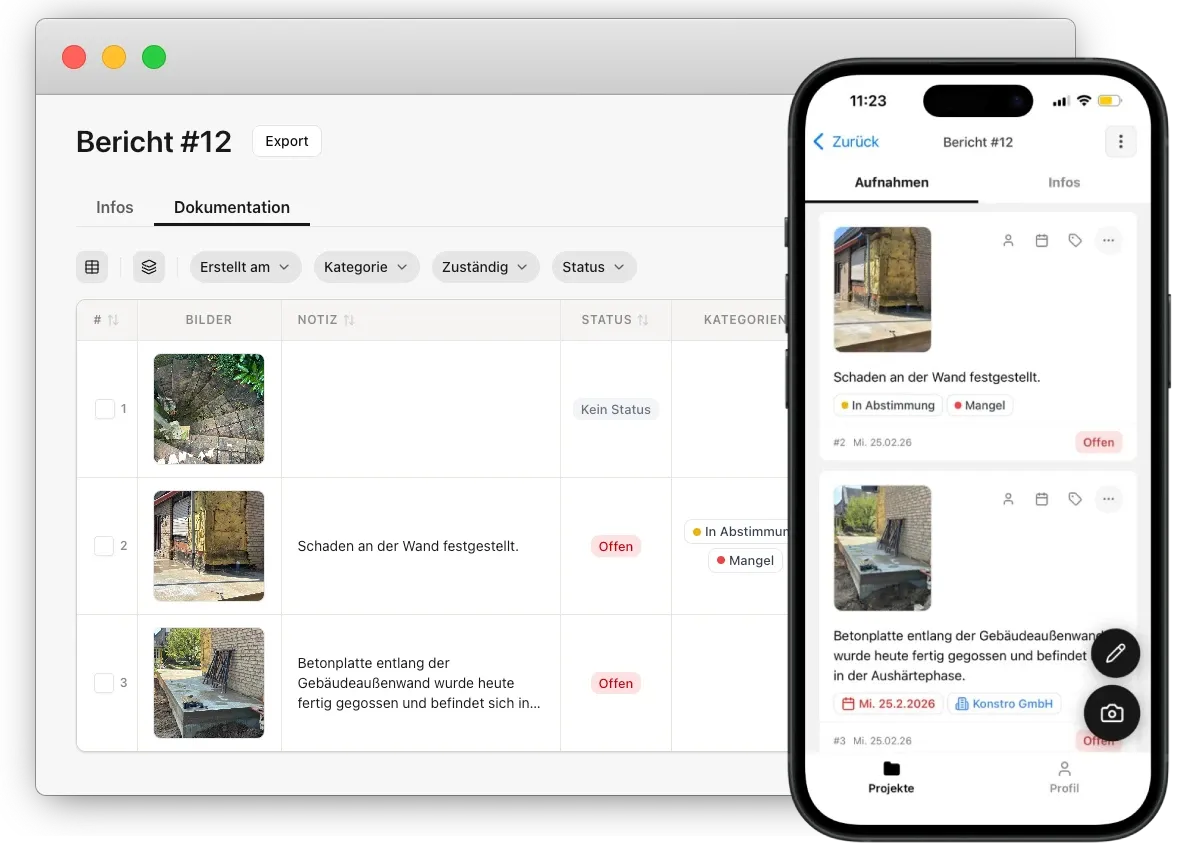Assign person on first phone card
The width and height of the screenshot is (1195, 846).
tap(1008, 241)
